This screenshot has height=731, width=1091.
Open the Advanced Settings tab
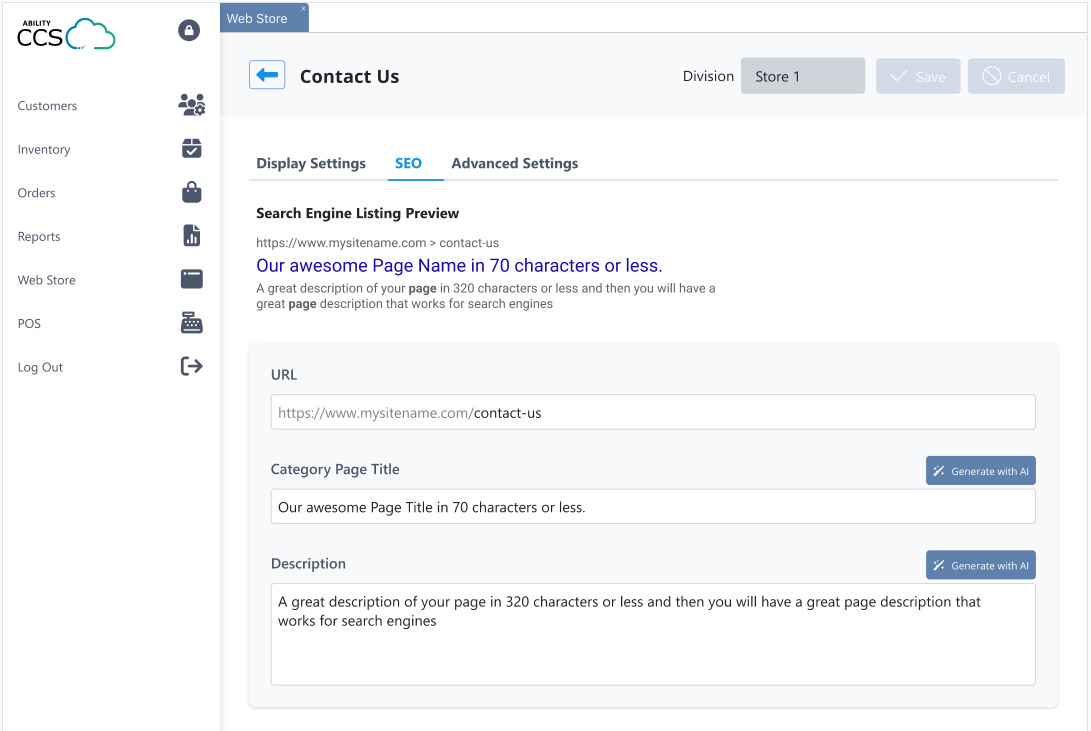pyautogui.click(x=515, y=163)
